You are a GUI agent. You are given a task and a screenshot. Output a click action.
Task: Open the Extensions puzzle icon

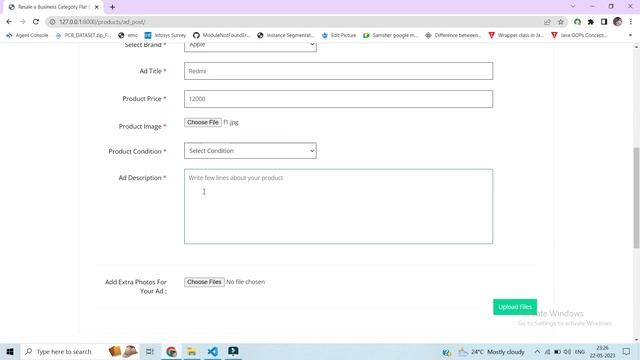(x=591, y=22)
